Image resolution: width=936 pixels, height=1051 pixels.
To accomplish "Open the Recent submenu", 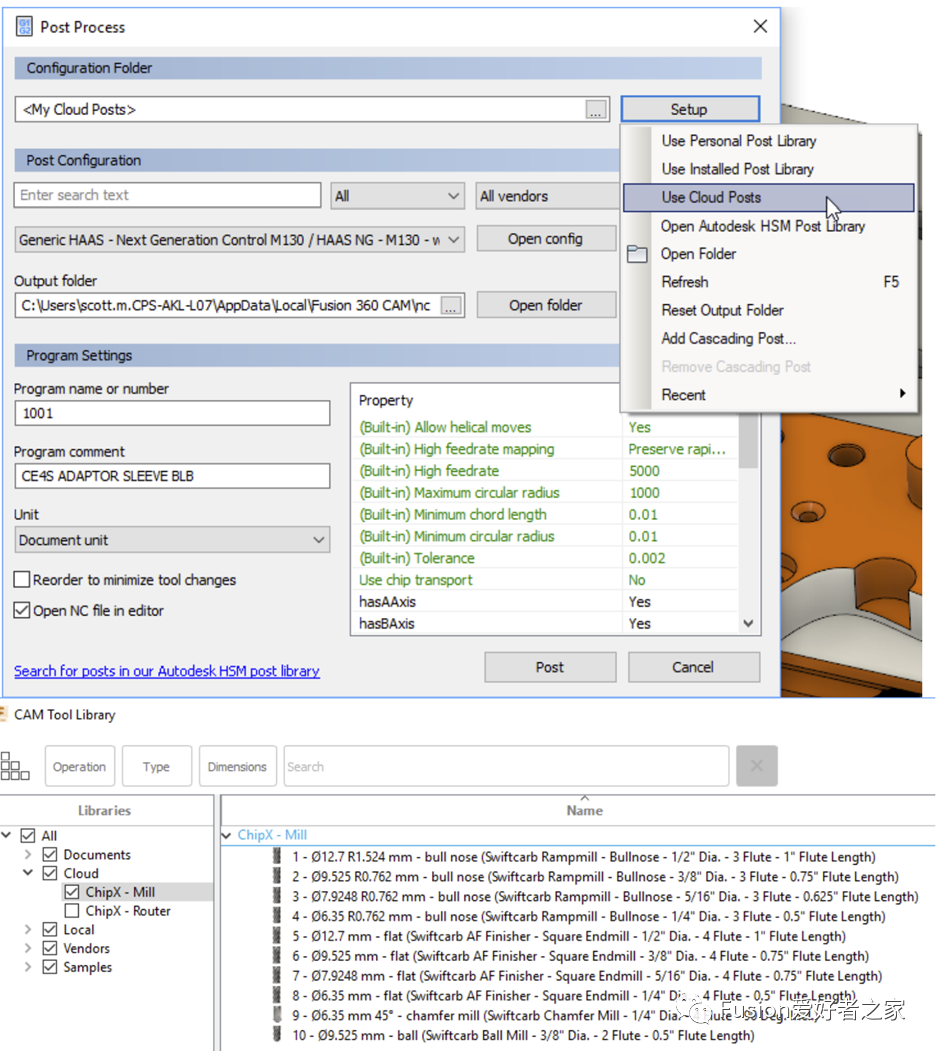I will [x=768, y=395].
